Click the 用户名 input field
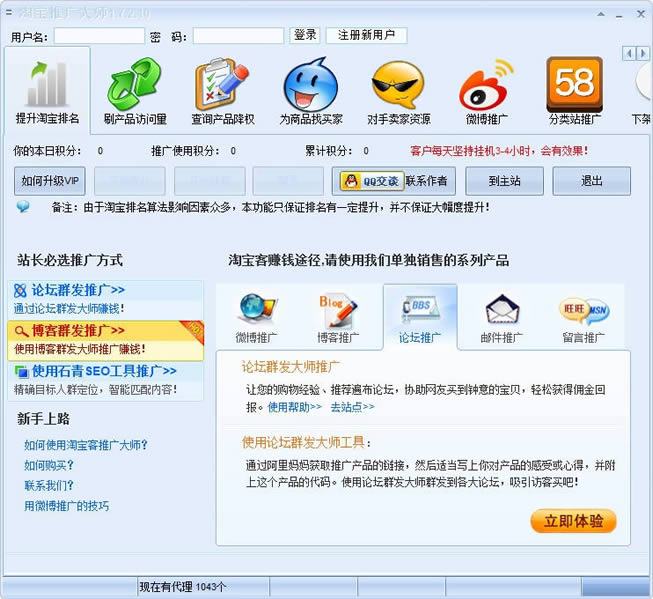The width and height of the screenshot is (653, 599). tap(99, 36)
